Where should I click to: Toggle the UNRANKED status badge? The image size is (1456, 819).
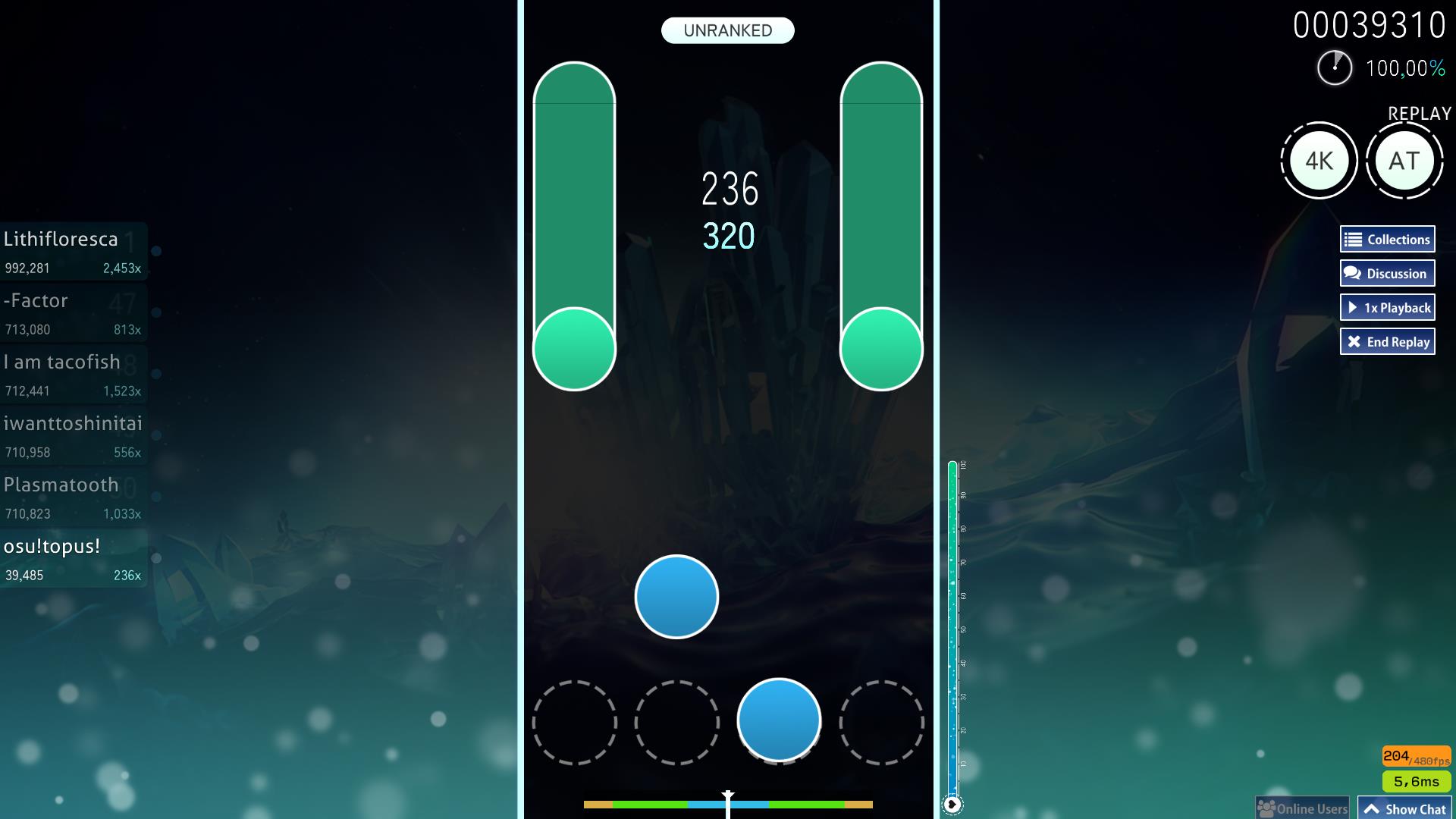tap(728, 30)
